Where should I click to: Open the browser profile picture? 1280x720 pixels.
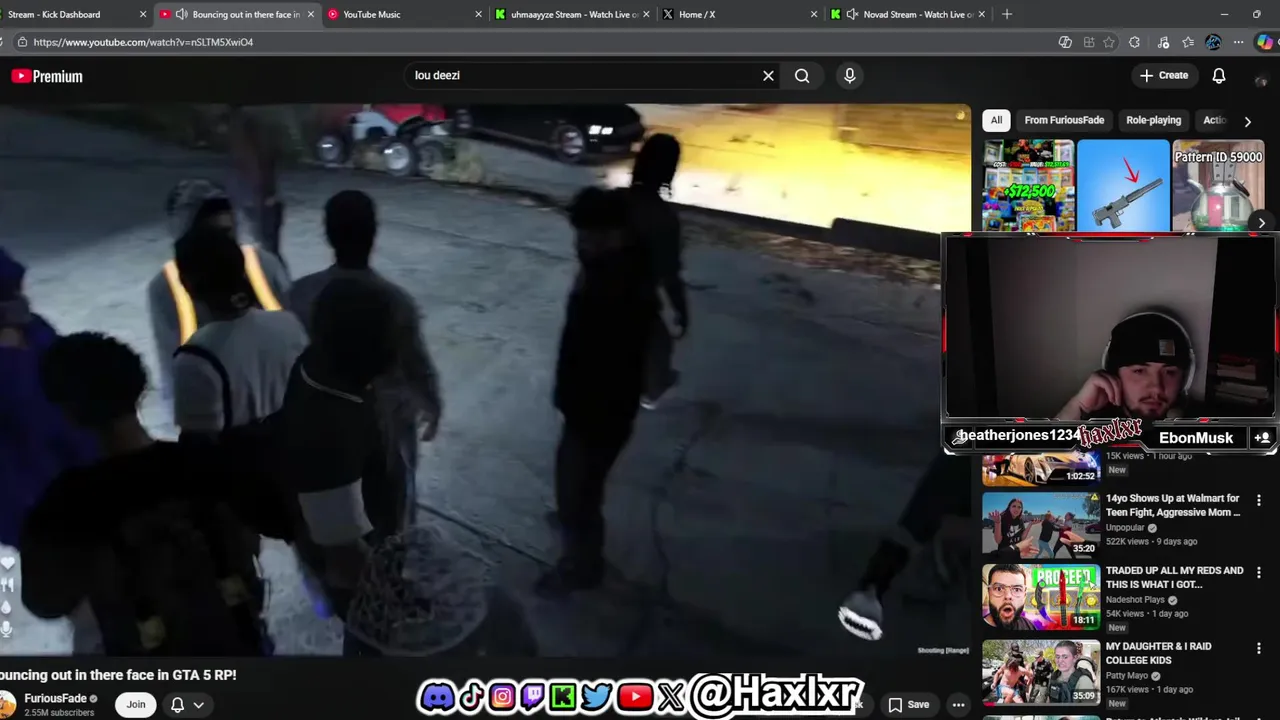coord(1213,42)
